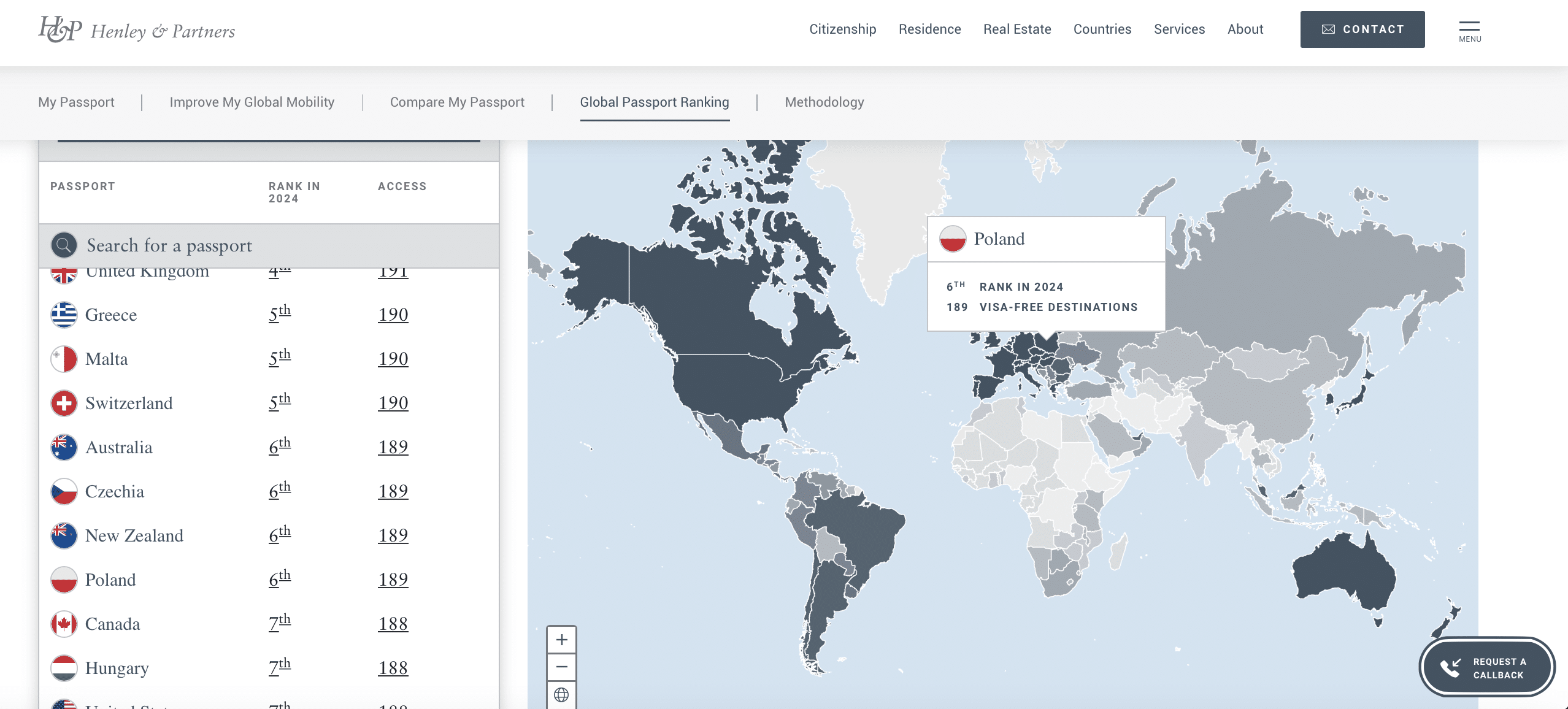The width and height of the screenshot is (1568, 709).
Task: Open the Countries navigation menu
Action: click(1102, 29)
